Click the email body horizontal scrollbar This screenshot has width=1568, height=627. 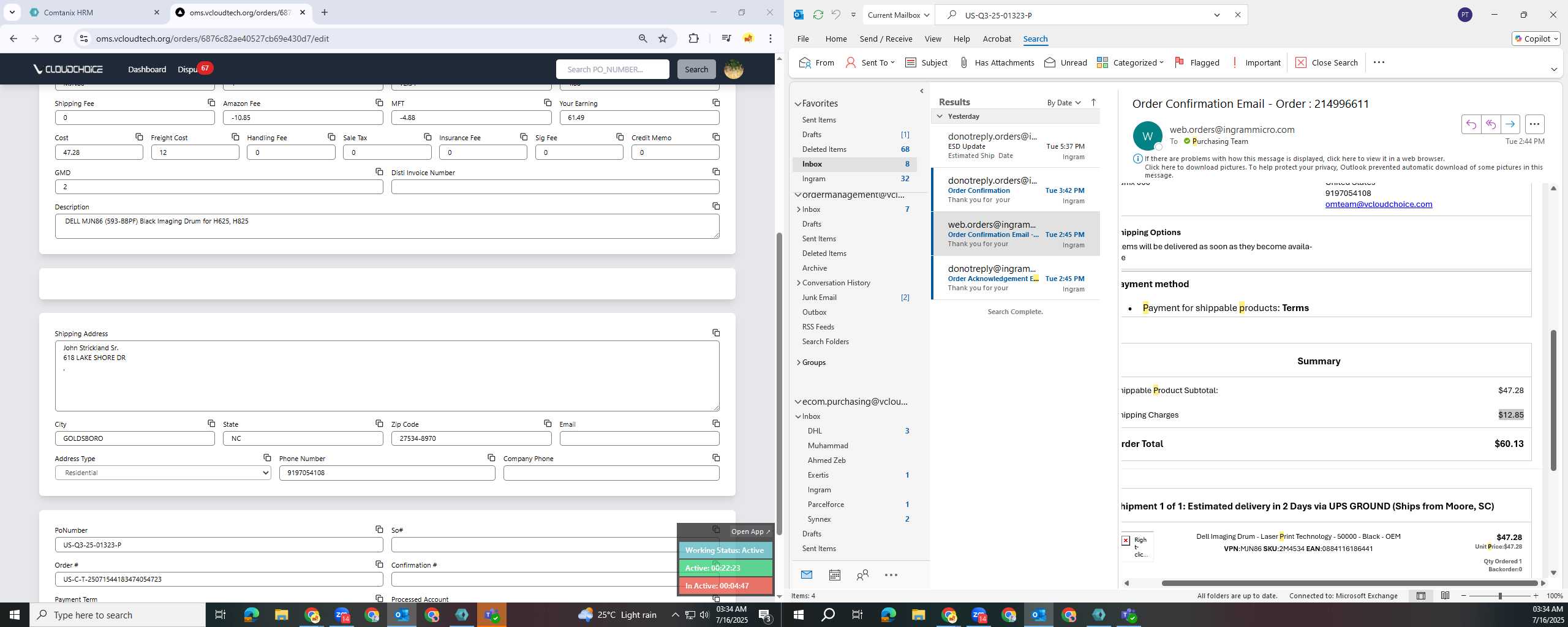1350,583
